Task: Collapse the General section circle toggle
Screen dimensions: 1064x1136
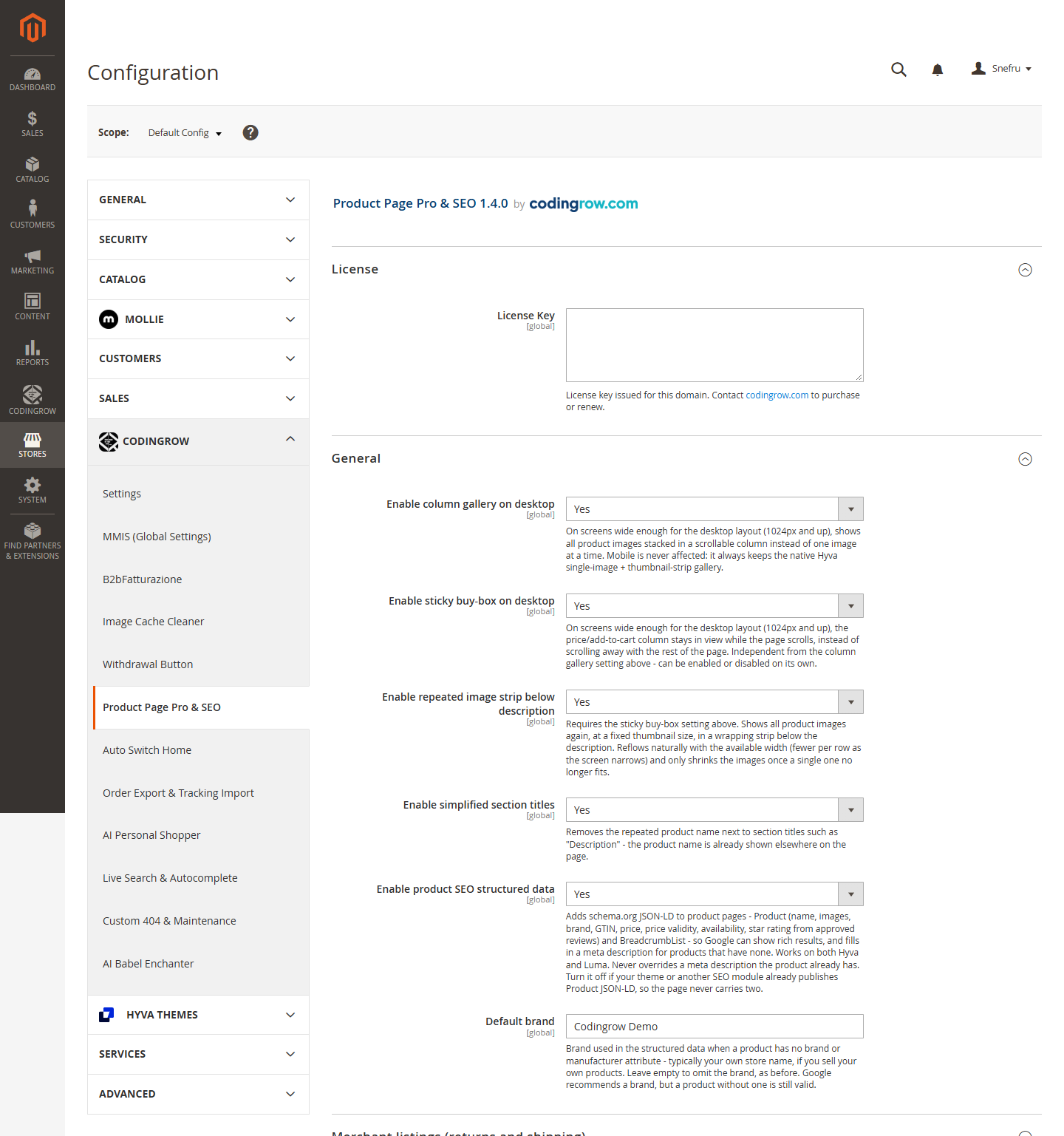Action: (x=1025, y=459)
